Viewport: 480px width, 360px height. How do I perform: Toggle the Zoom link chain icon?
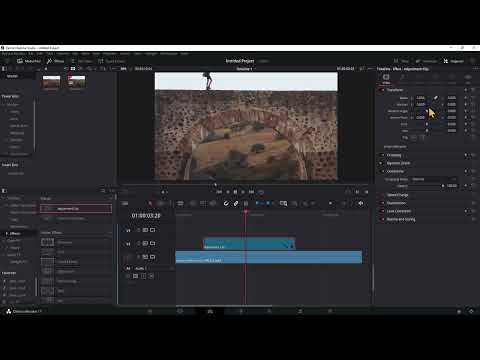[x=435, y=98]
